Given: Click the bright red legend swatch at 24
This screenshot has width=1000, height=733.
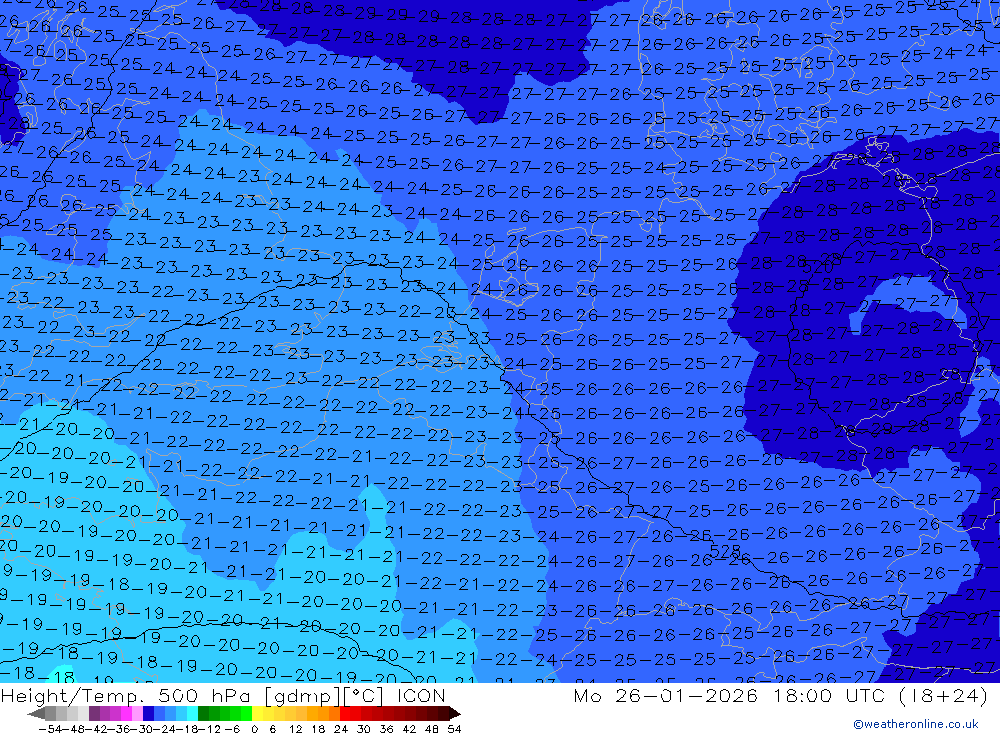Looking at the screenshot, I should 345,713.
